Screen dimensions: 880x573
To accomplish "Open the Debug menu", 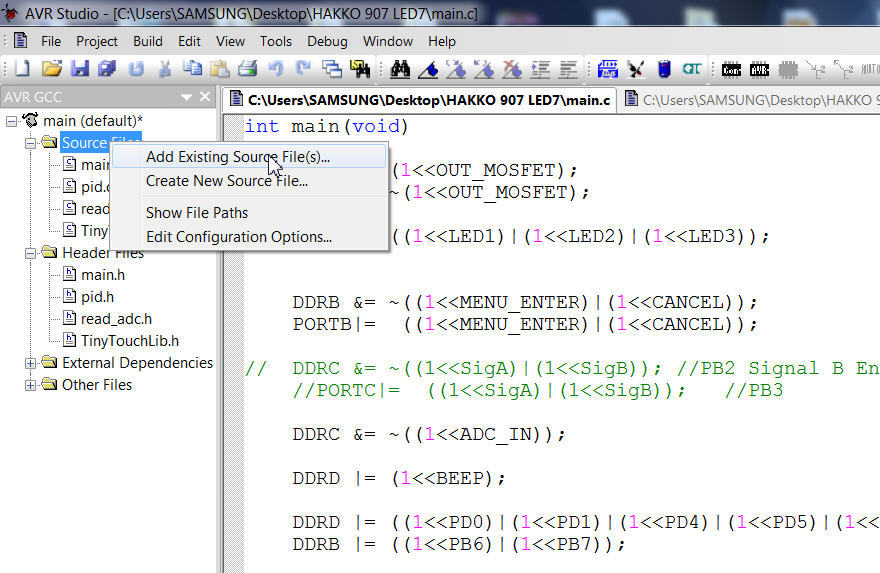I will [327, 42].
